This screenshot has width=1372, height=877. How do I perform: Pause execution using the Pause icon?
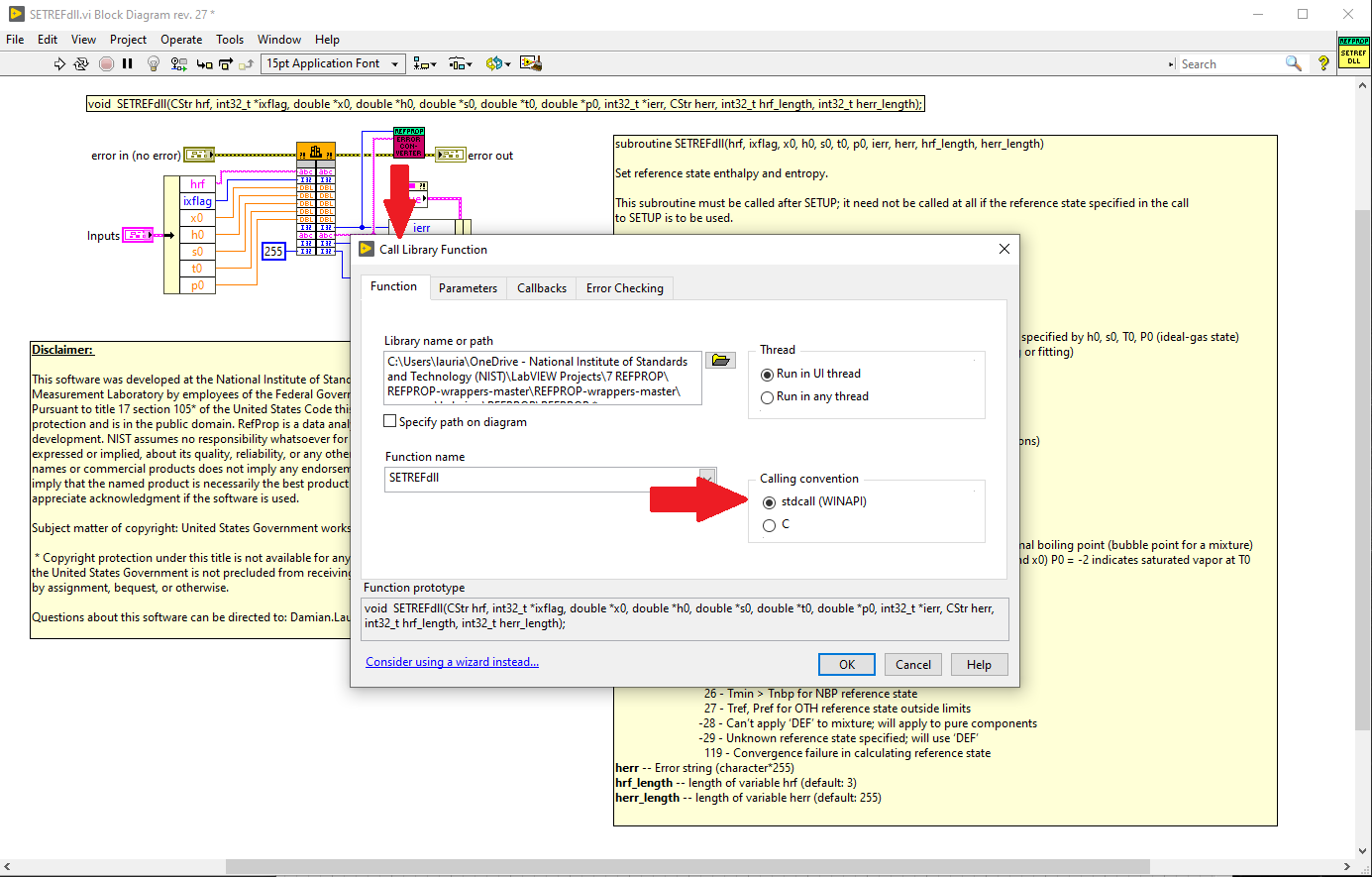(x=126, y=62)
